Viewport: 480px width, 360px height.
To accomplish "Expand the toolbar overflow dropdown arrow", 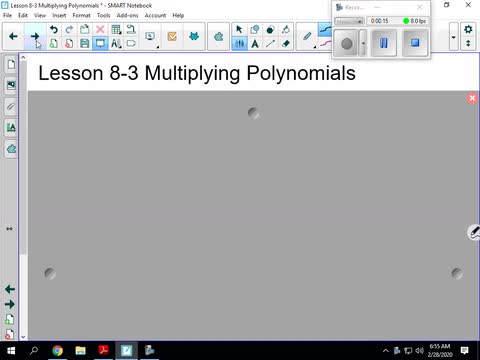I will point(453,37).
